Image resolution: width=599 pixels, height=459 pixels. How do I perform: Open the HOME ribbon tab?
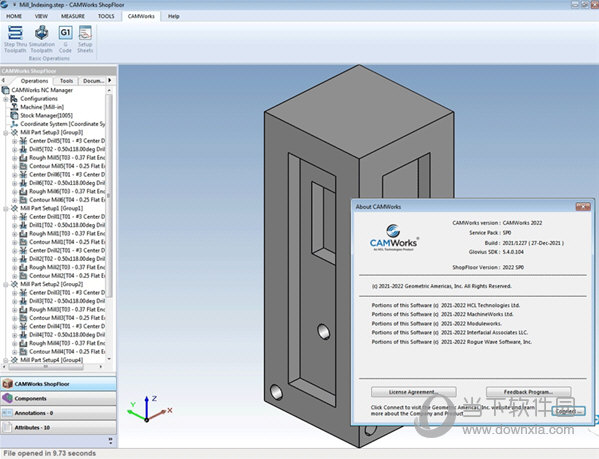click(x=14, y=16)
